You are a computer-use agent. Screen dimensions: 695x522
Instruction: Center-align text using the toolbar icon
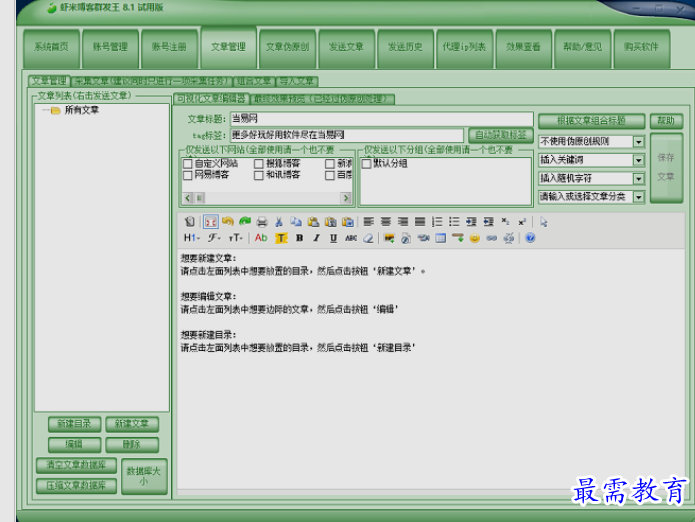[386, 222]
